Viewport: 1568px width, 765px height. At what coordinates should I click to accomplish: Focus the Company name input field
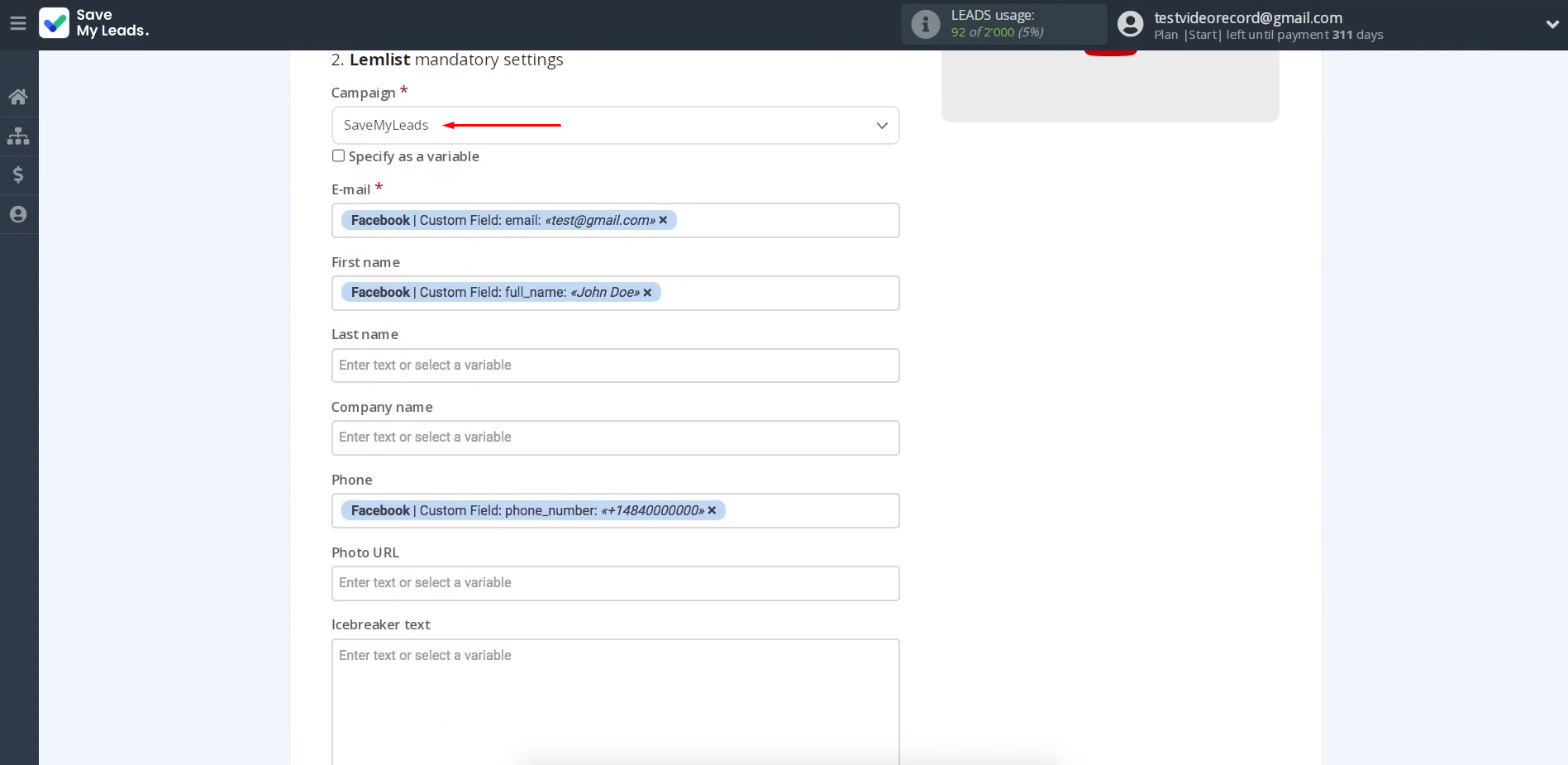point(615,437)
